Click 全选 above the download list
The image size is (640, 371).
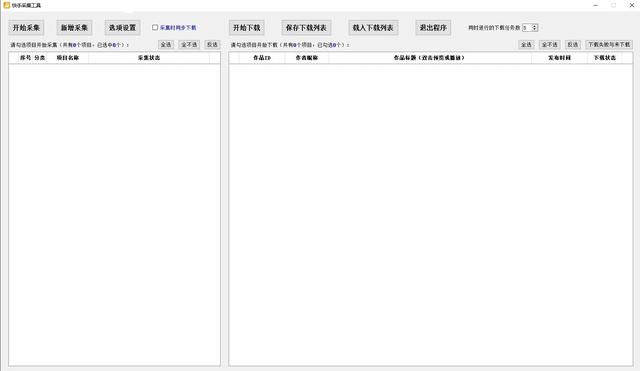tap(526, 44)
